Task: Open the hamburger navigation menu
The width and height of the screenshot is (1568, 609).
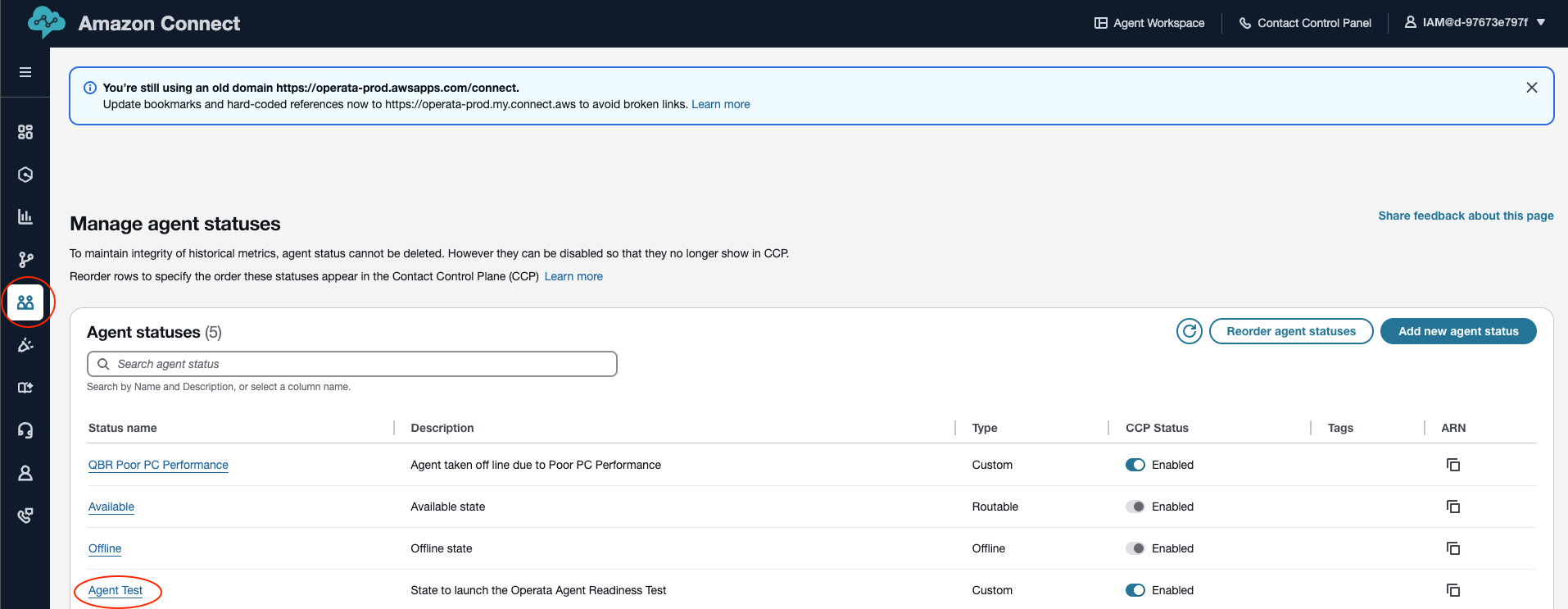Action: [x=25, y=72]
